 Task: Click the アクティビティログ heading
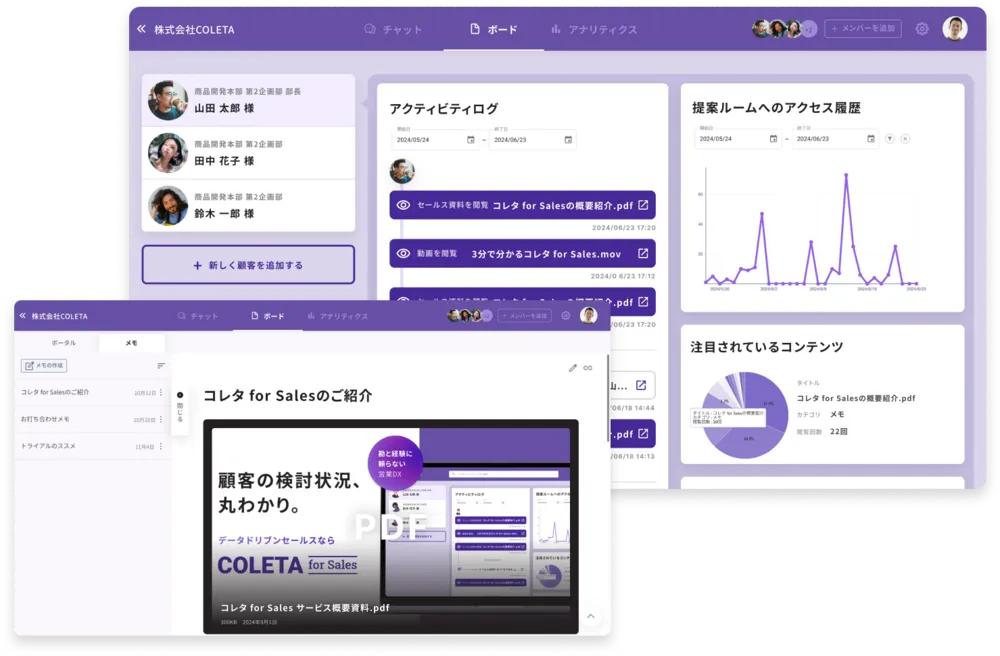(x=444, y=109)
